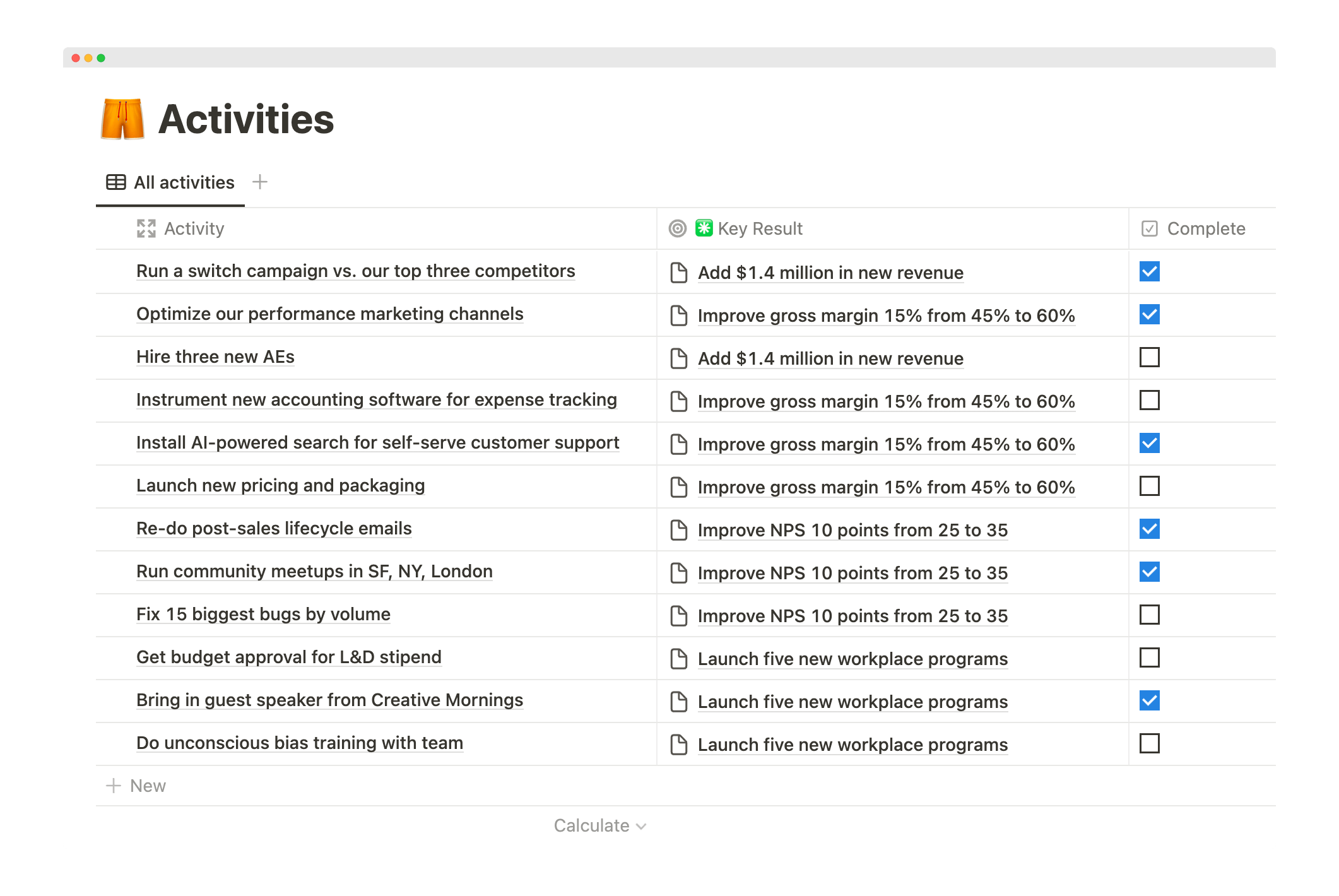Click the Activity column expand-arrows icon
The width and height of the screenshot is (1339, 896).
tap(146, 228)
